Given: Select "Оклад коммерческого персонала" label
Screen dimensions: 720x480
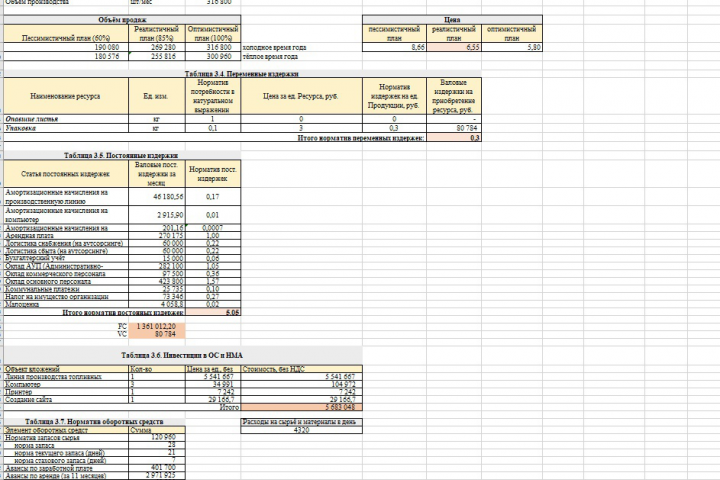Looking at the screenshot, I should [x=66, y=274].
